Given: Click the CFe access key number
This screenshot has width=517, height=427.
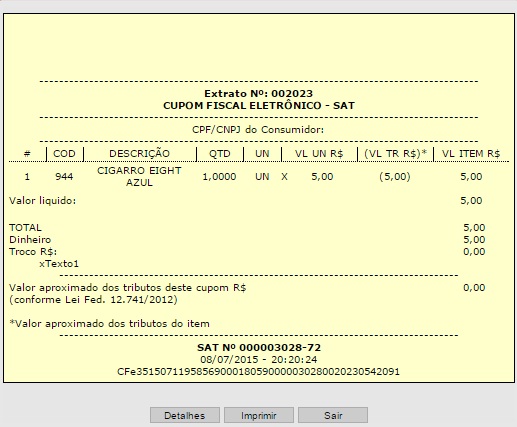Looking at the screenshot, I should coord(258,372).
